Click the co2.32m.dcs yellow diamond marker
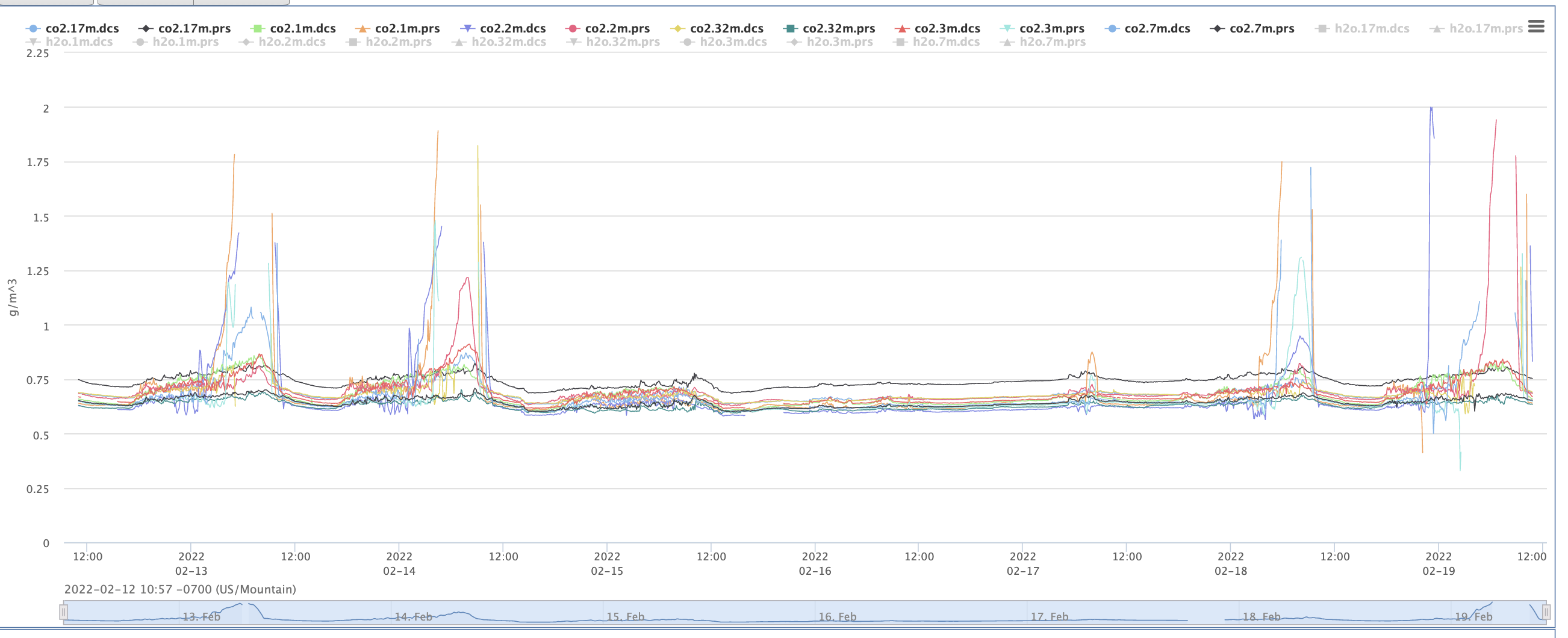 [677, 28]
